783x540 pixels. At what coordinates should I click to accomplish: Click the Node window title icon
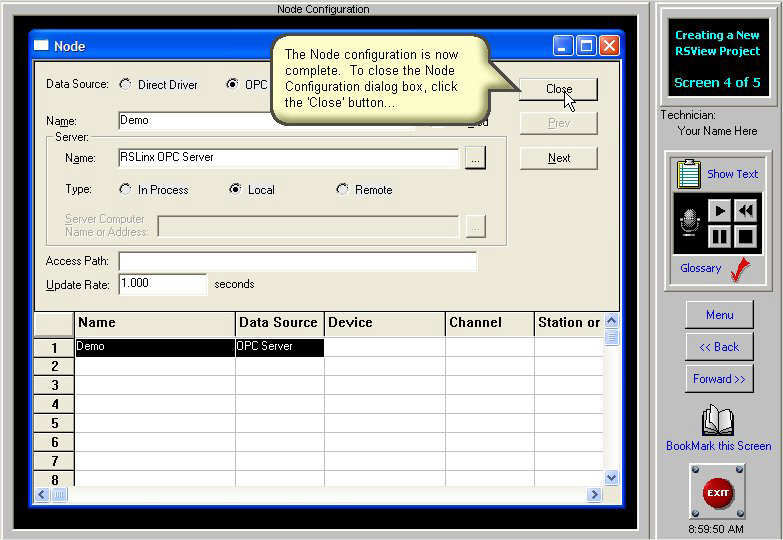pyautogui.click(x=41, y=45)
